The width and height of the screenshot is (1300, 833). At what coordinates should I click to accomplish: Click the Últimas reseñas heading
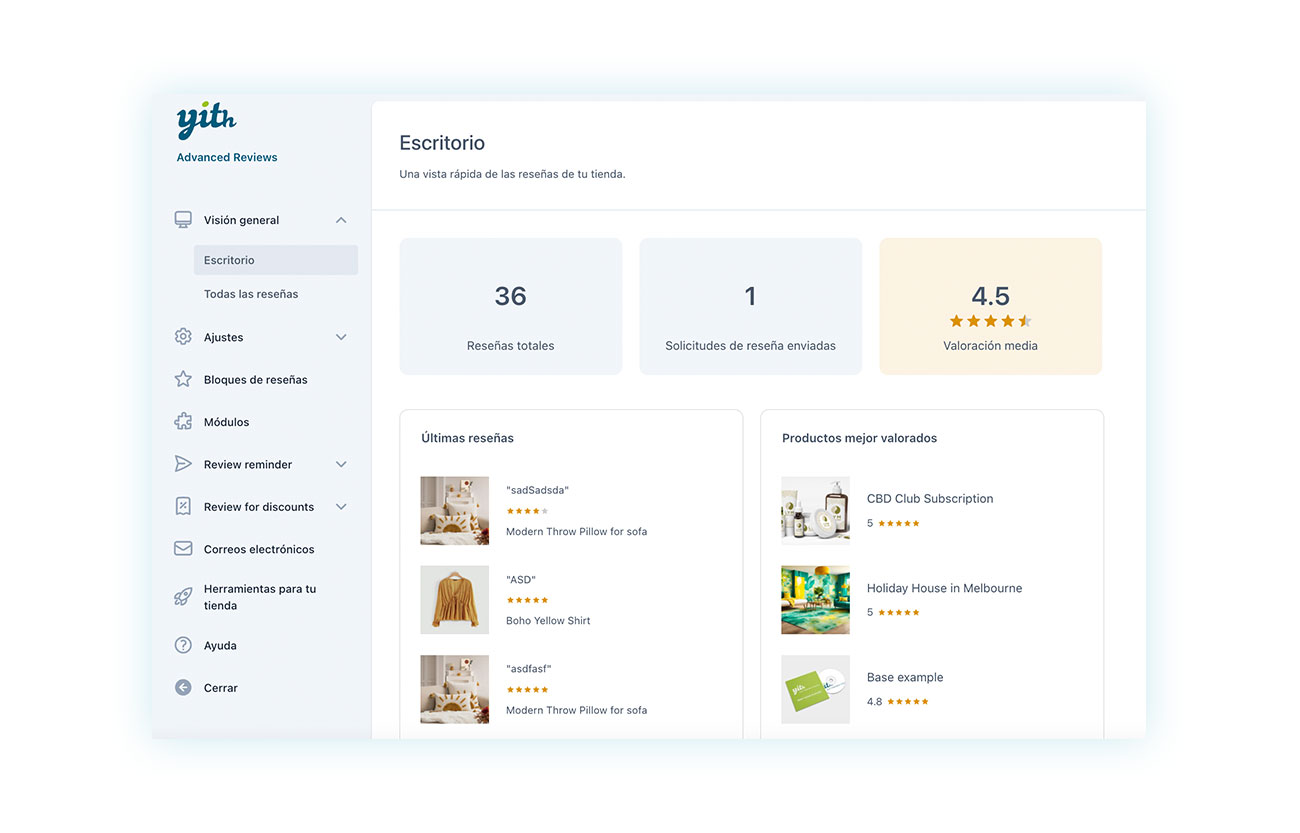(x=467, y=438)
